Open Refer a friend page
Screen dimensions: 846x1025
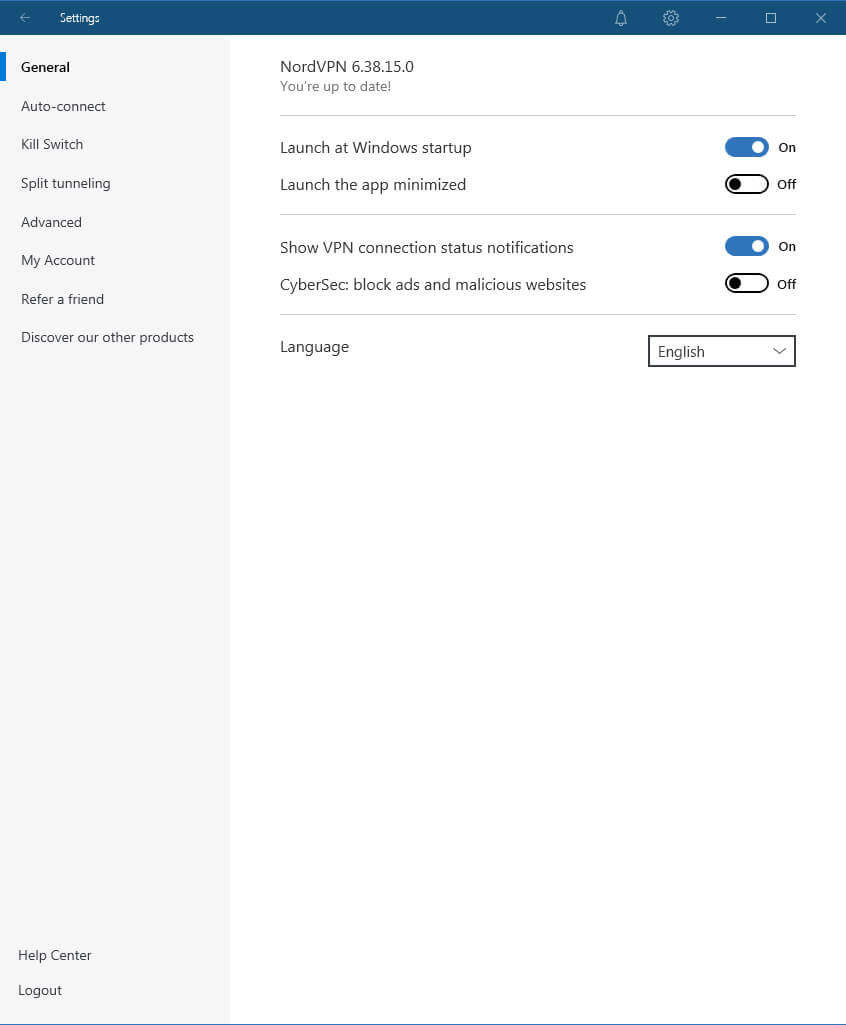click(62, 299)
